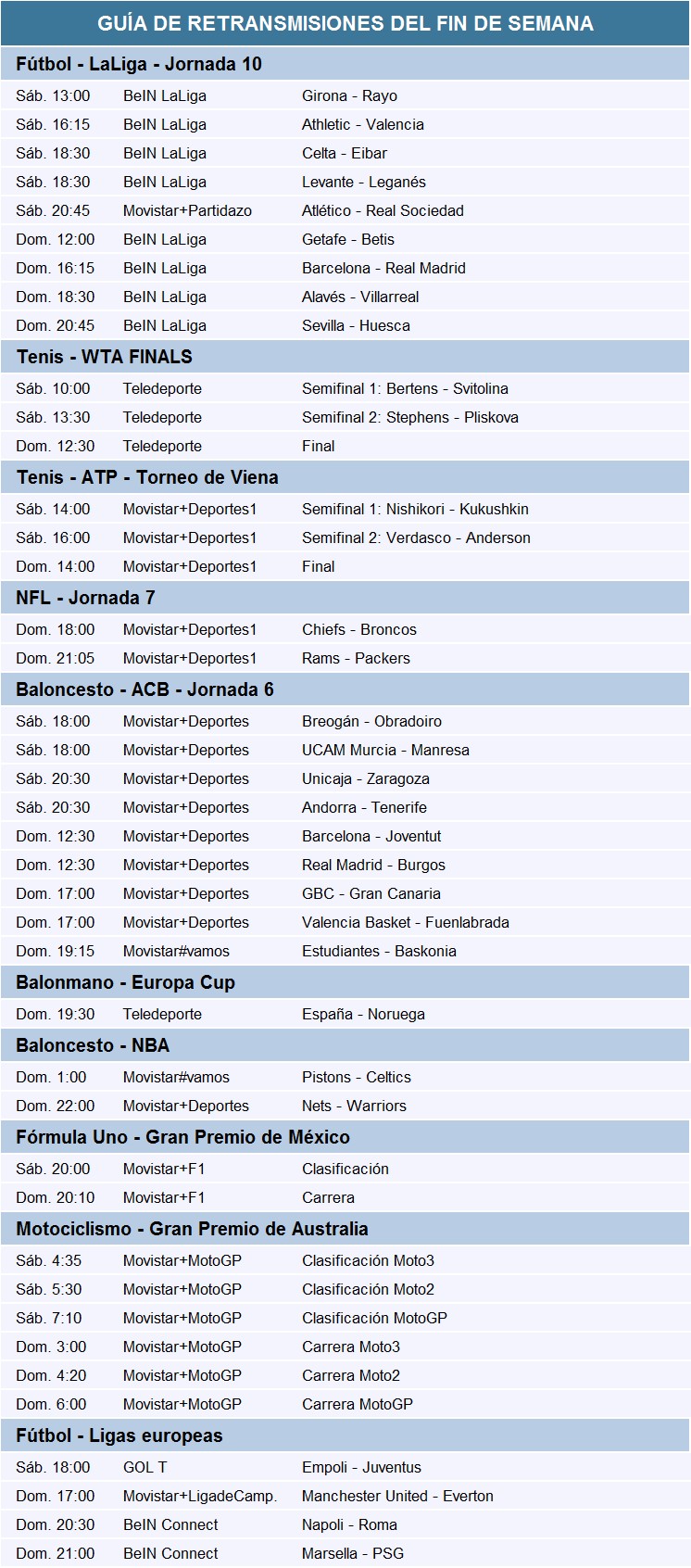Click the Barcelona - Real Madrid match
Image resolution: width=691 pixels, height=1568 pixels.
[383, 268]
